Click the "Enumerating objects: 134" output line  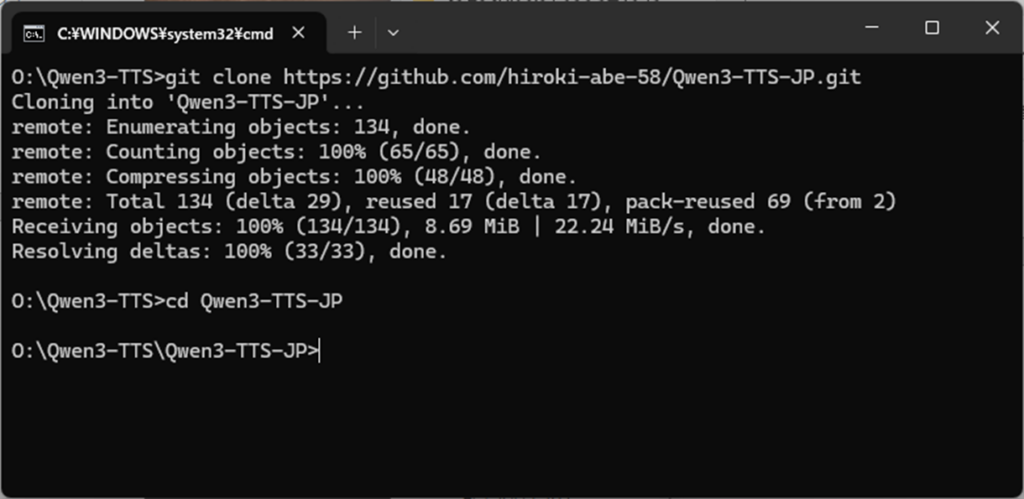240,127
